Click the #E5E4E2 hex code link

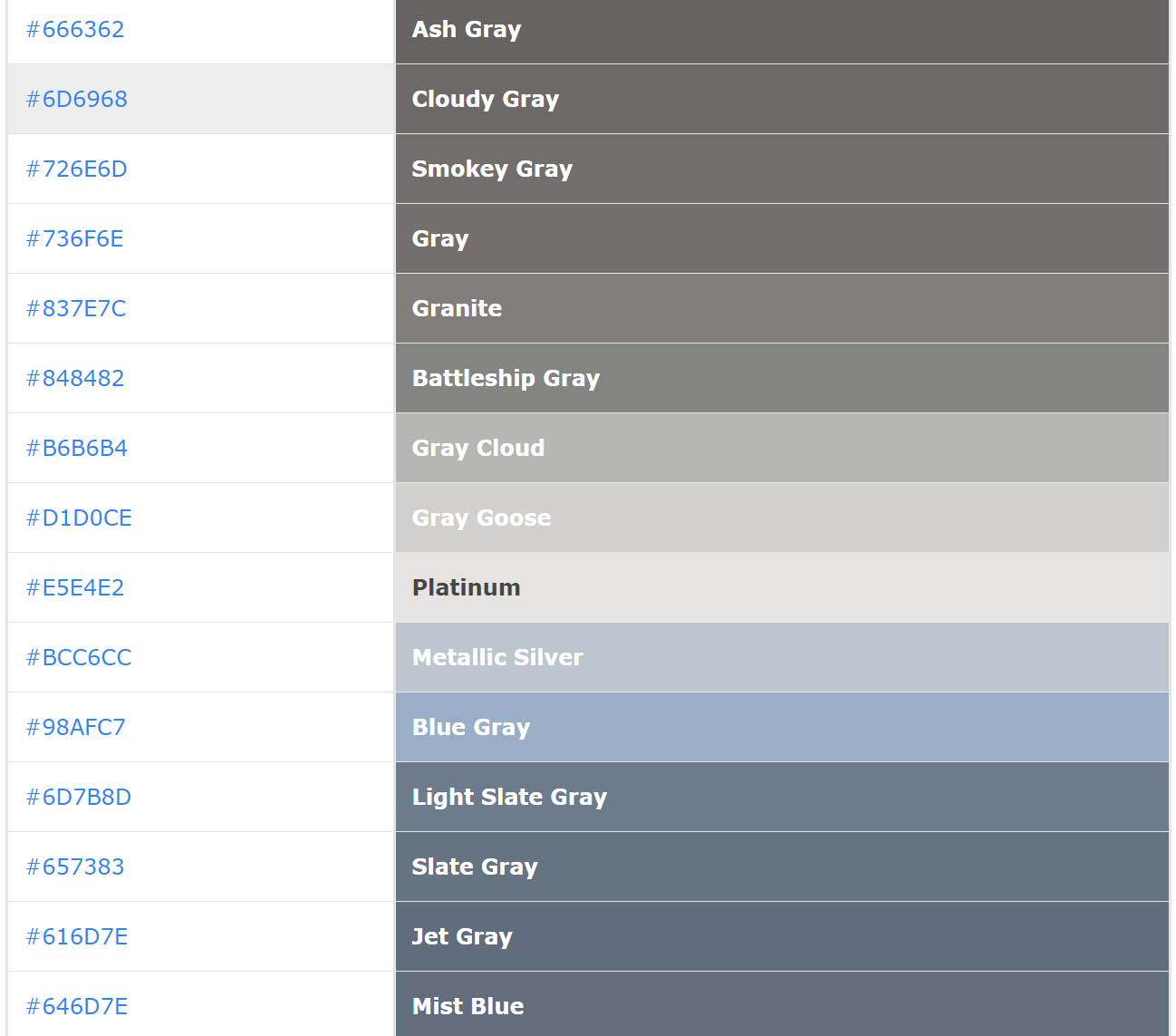tap(75, 588)
